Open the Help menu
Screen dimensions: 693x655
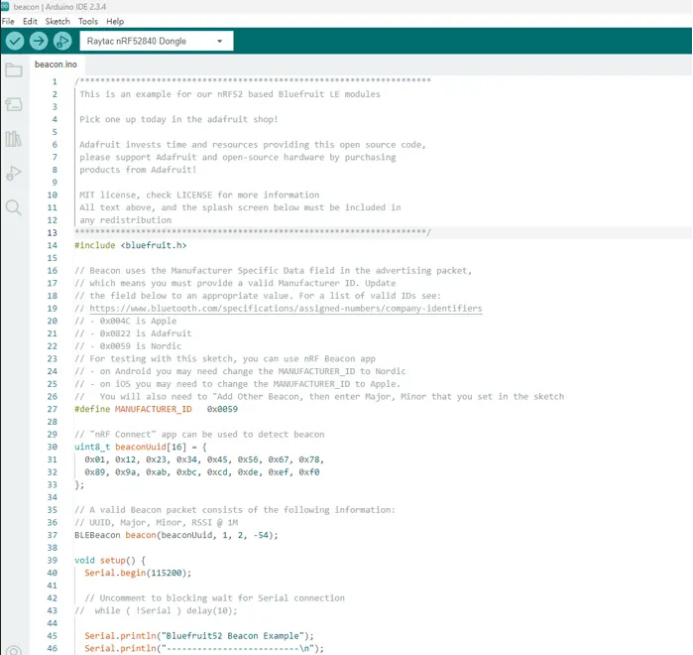click(x=115, y=21)
